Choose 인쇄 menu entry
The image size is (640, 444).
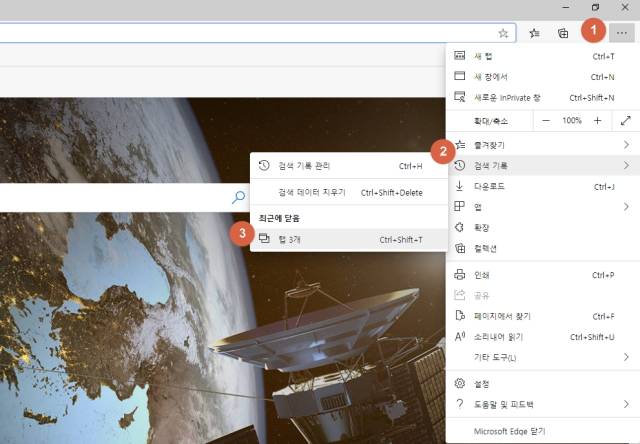543,275
